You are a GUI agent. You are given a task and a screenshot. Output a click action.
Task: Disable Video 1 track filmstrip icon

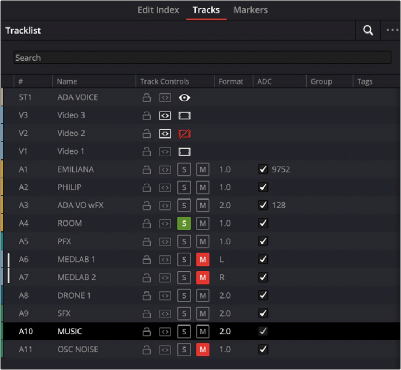click(184, 152)
